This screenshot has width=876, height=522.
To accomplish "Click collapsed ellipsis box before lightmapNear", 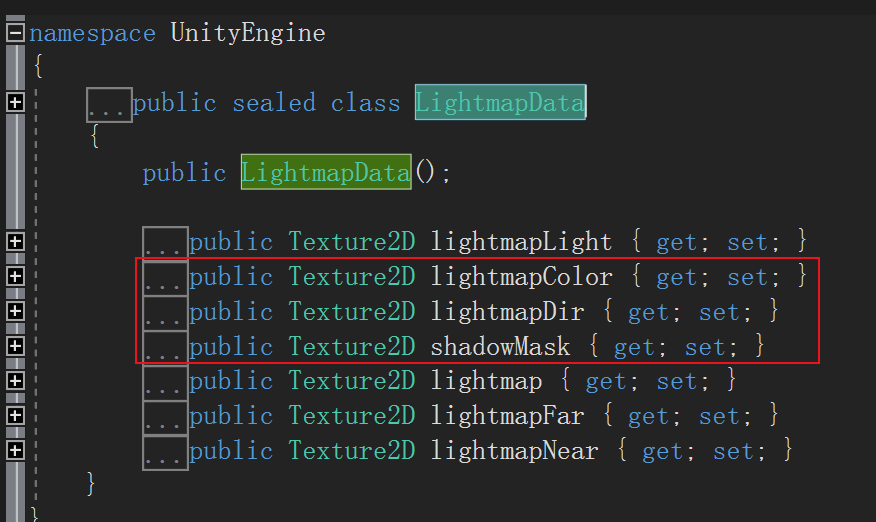I will [x=165, y=453].
